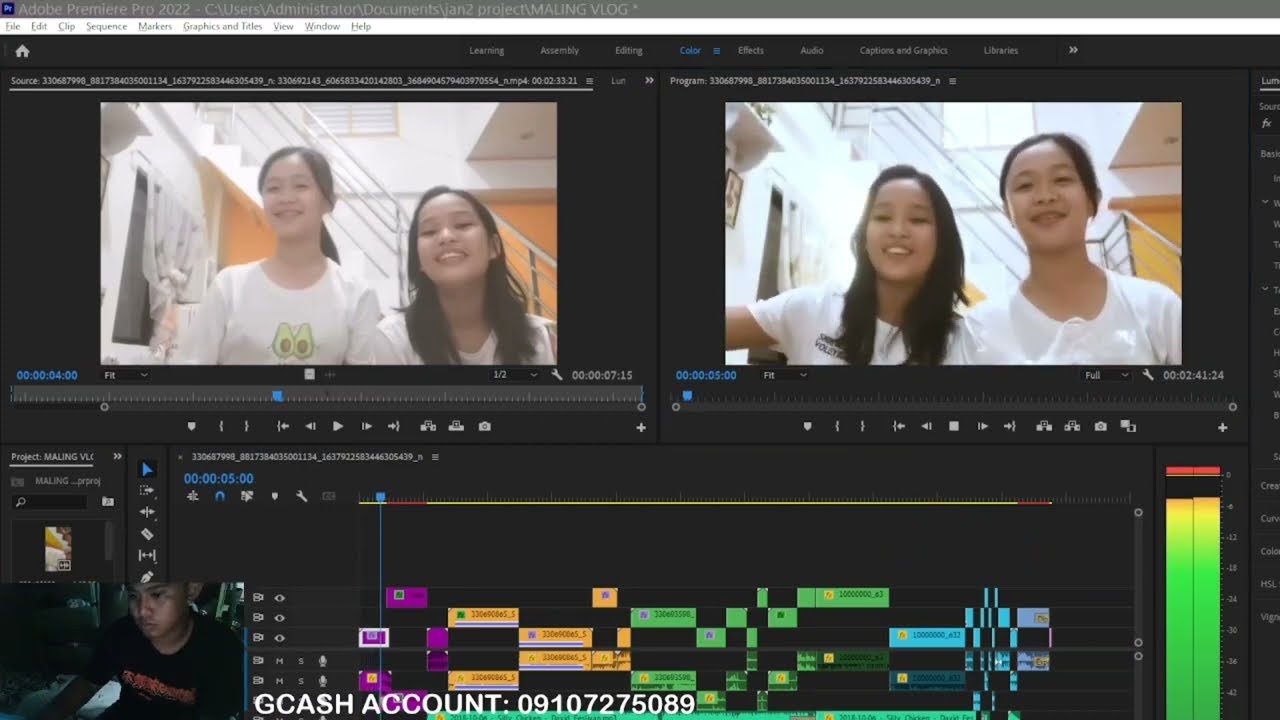1280x720 pixels.
Task: Click Overwrite in the Source monitor
Action: pos(456,426)
